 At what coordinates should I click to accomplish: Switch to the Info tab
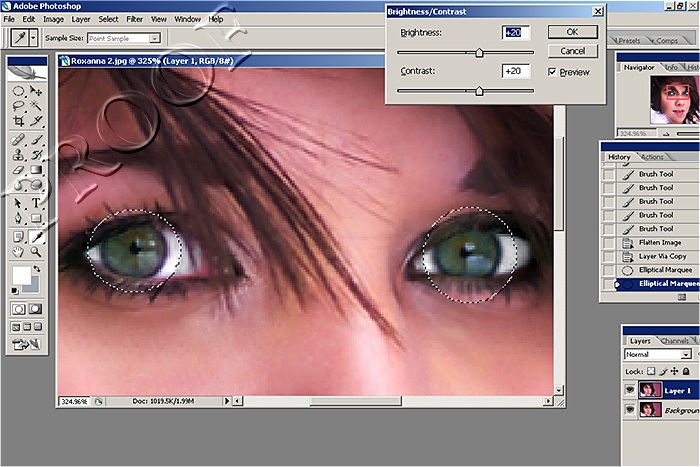coord(671,67)
